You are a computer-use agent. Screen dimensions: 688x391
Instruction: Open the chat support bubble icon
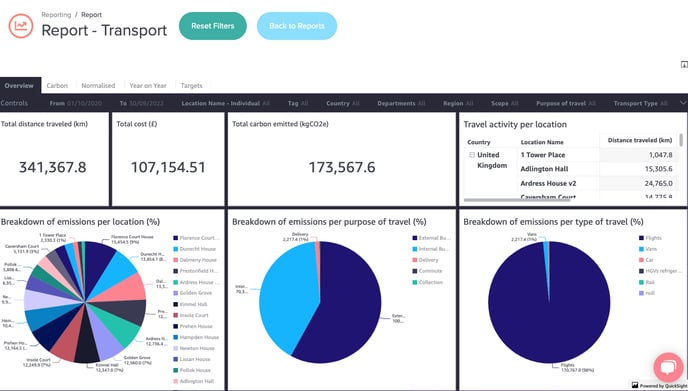(668, 367)
